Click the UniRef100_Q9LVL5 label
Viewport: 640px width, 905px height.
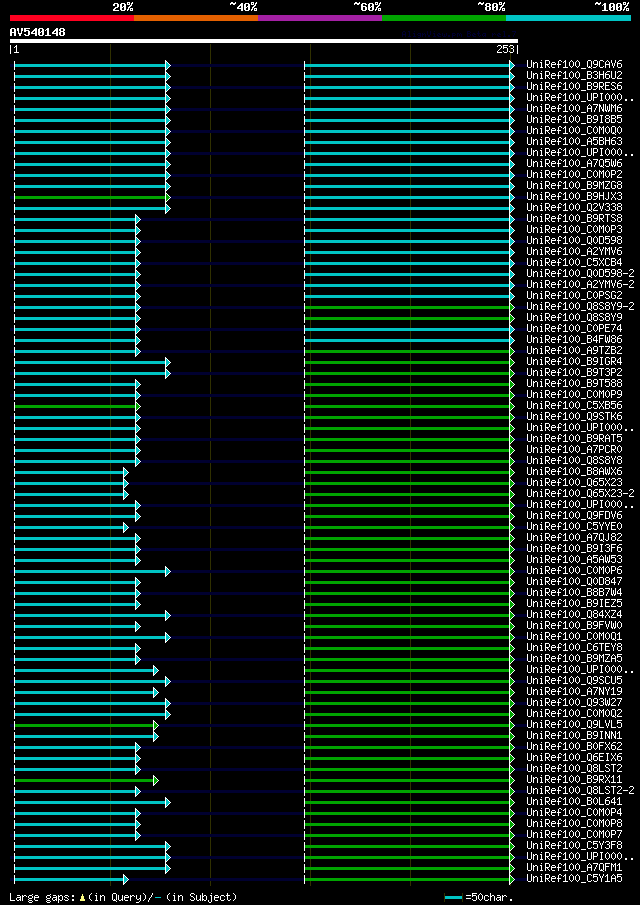[x=574, y=724]
